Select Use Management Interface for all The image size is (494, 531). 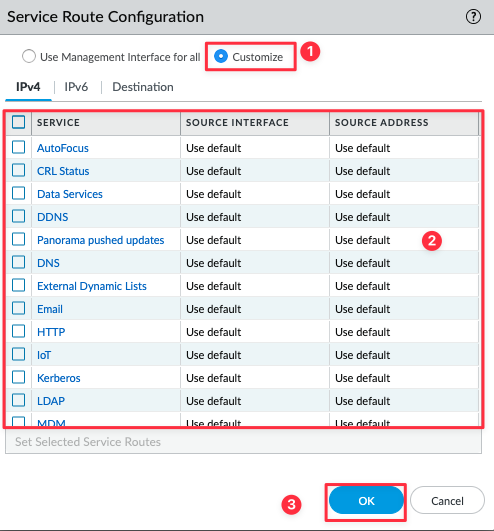29,56
